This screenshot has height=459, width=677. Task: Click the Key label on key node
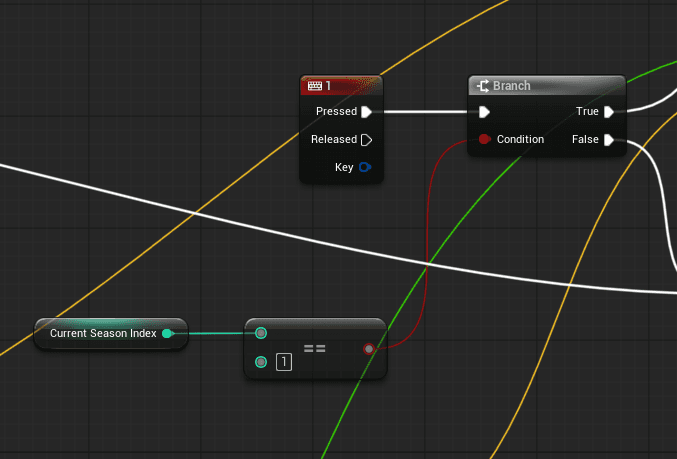click(344, 168)
